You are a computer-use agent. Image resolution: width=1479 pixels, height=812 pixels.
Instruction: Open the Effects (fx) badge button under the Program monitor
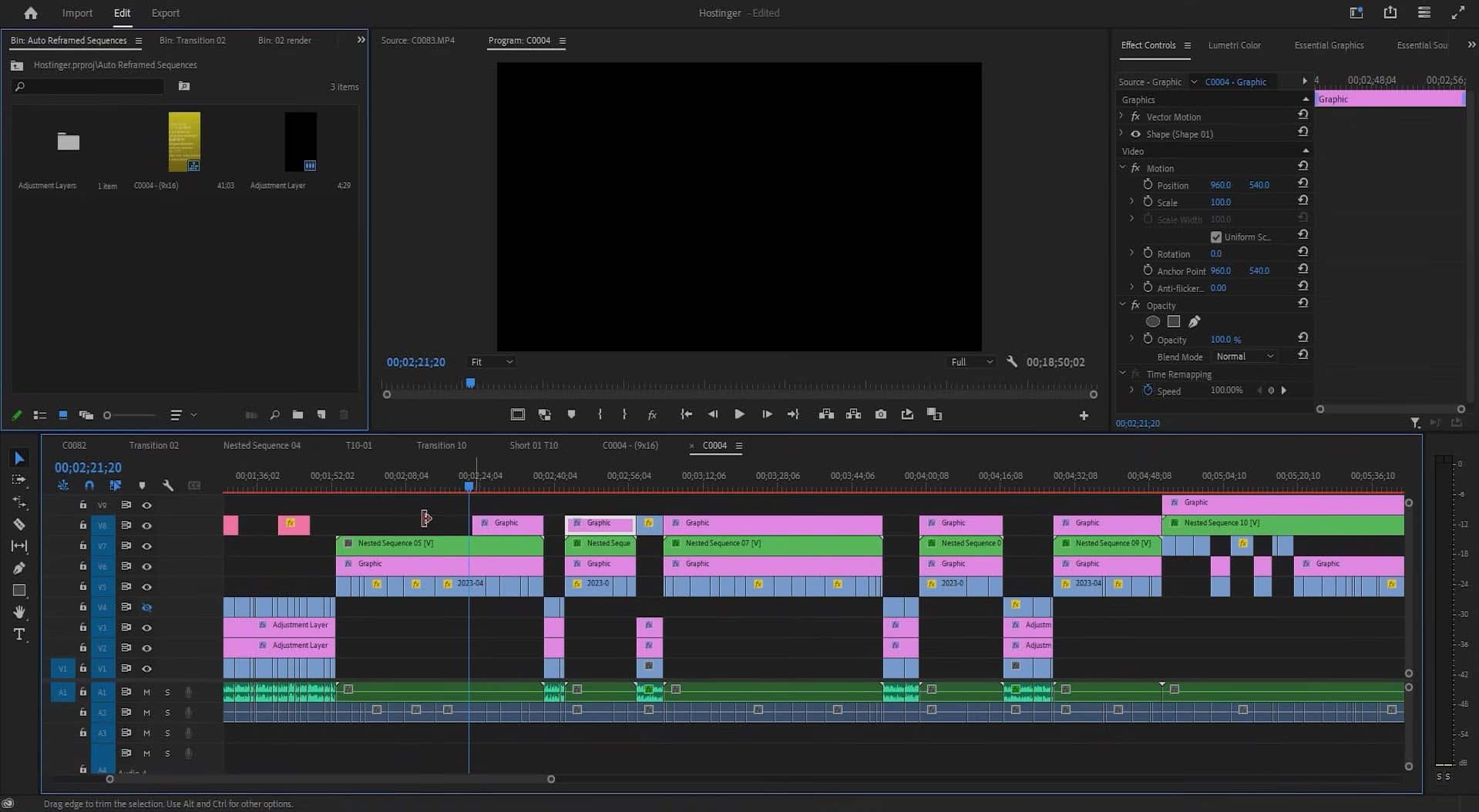pos(653,414)
